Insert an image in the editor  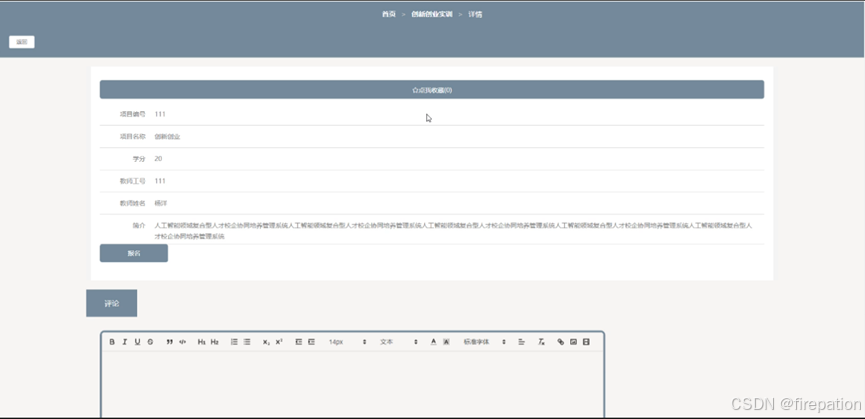coord(573,342)
